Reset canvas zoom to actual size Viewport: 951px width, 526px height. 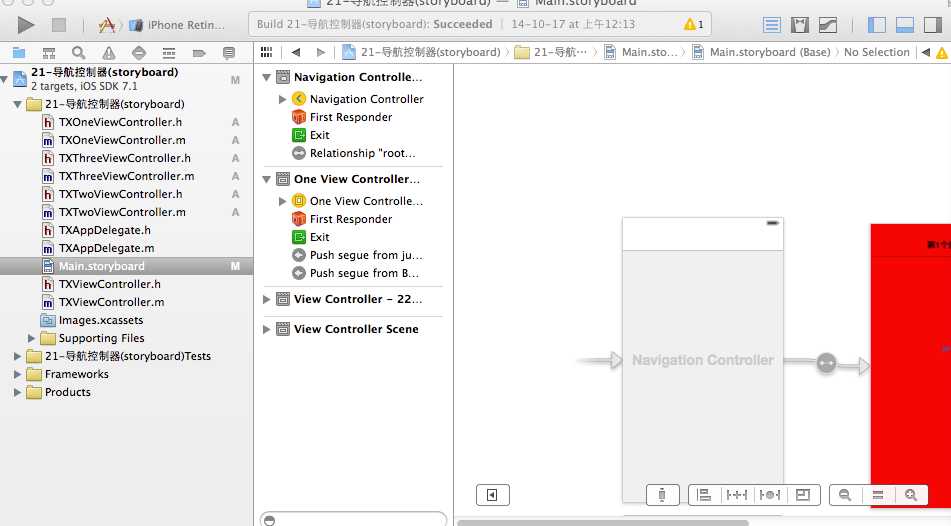point(878,495)
